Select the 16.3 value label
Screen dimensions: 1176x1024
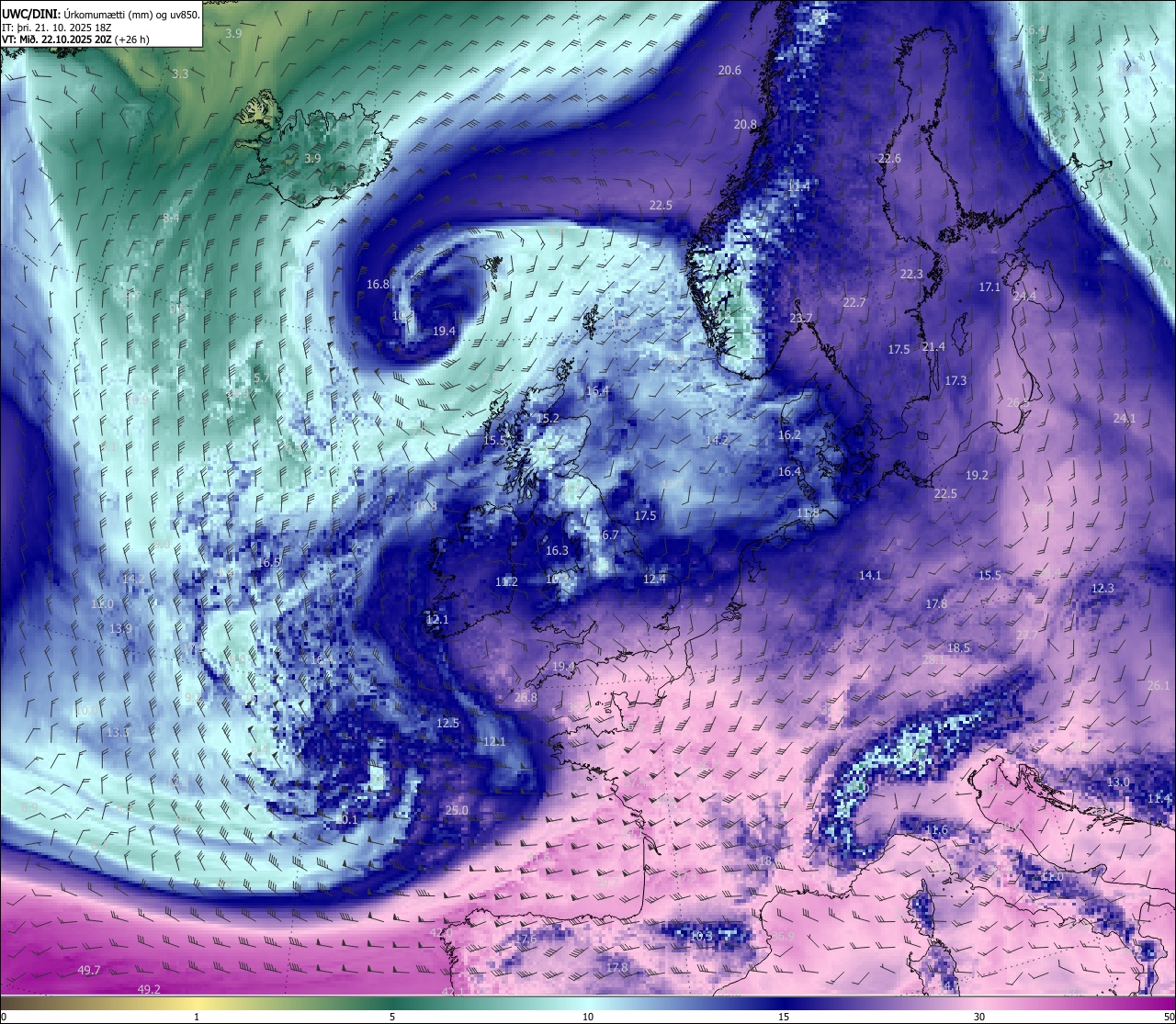click(557, 551)
